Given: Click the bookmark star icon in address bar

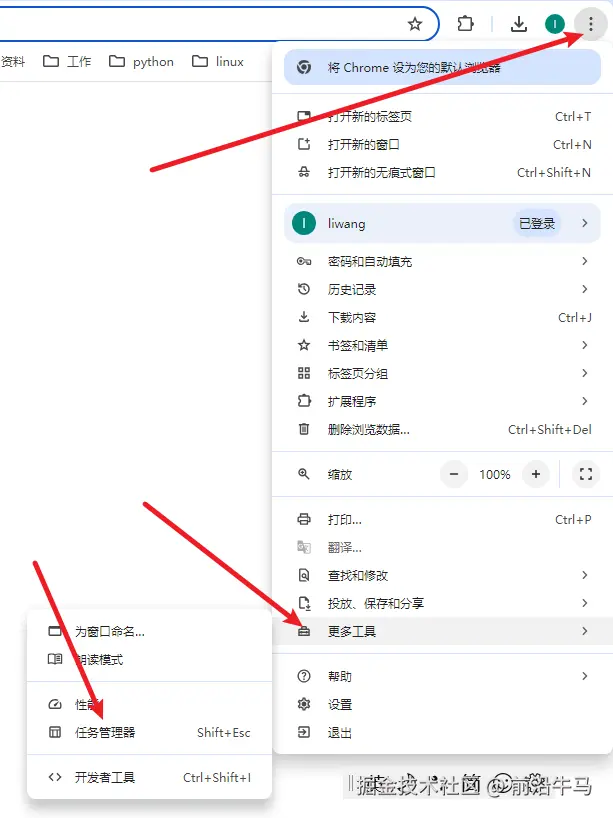Looking at the screenshot, I should coord(415,23).
